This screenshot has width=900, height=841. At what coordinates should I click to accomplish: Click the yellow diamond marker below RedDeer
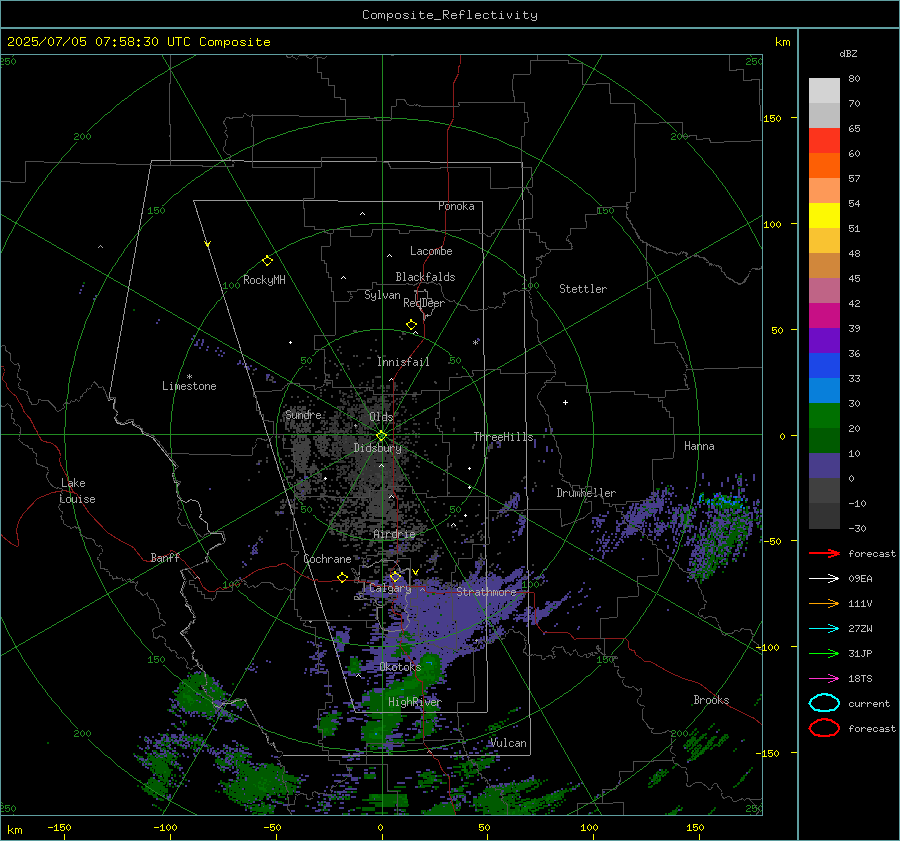(411, 325)
